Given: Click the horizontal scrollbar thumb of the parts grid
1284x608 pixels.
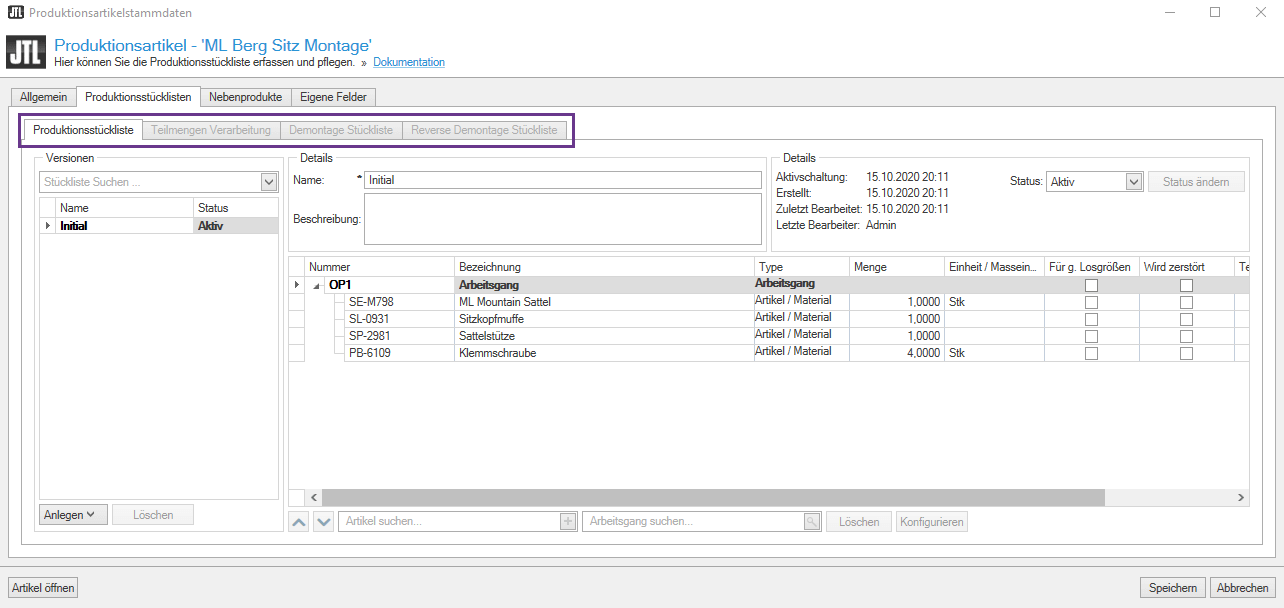Looking at the screenshot, I should click(x=712, y=498).
